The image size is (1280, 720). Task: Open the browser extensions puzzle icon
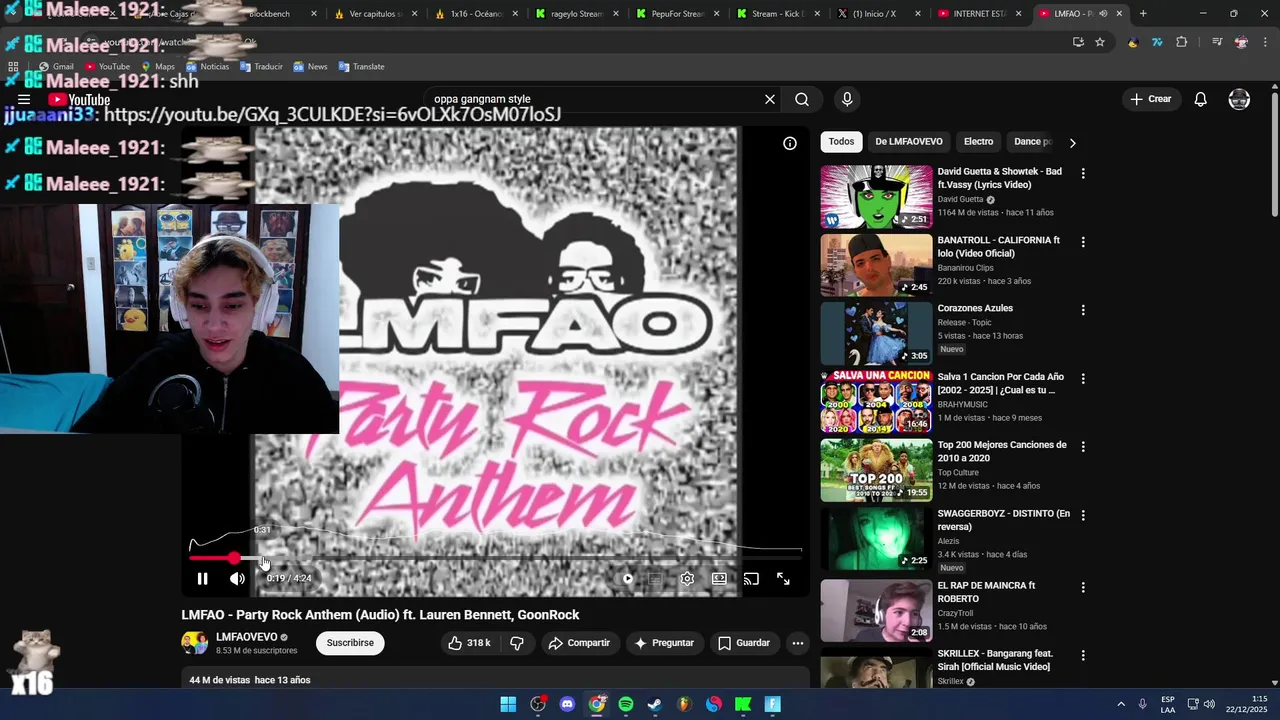(x=1182, y=42)
